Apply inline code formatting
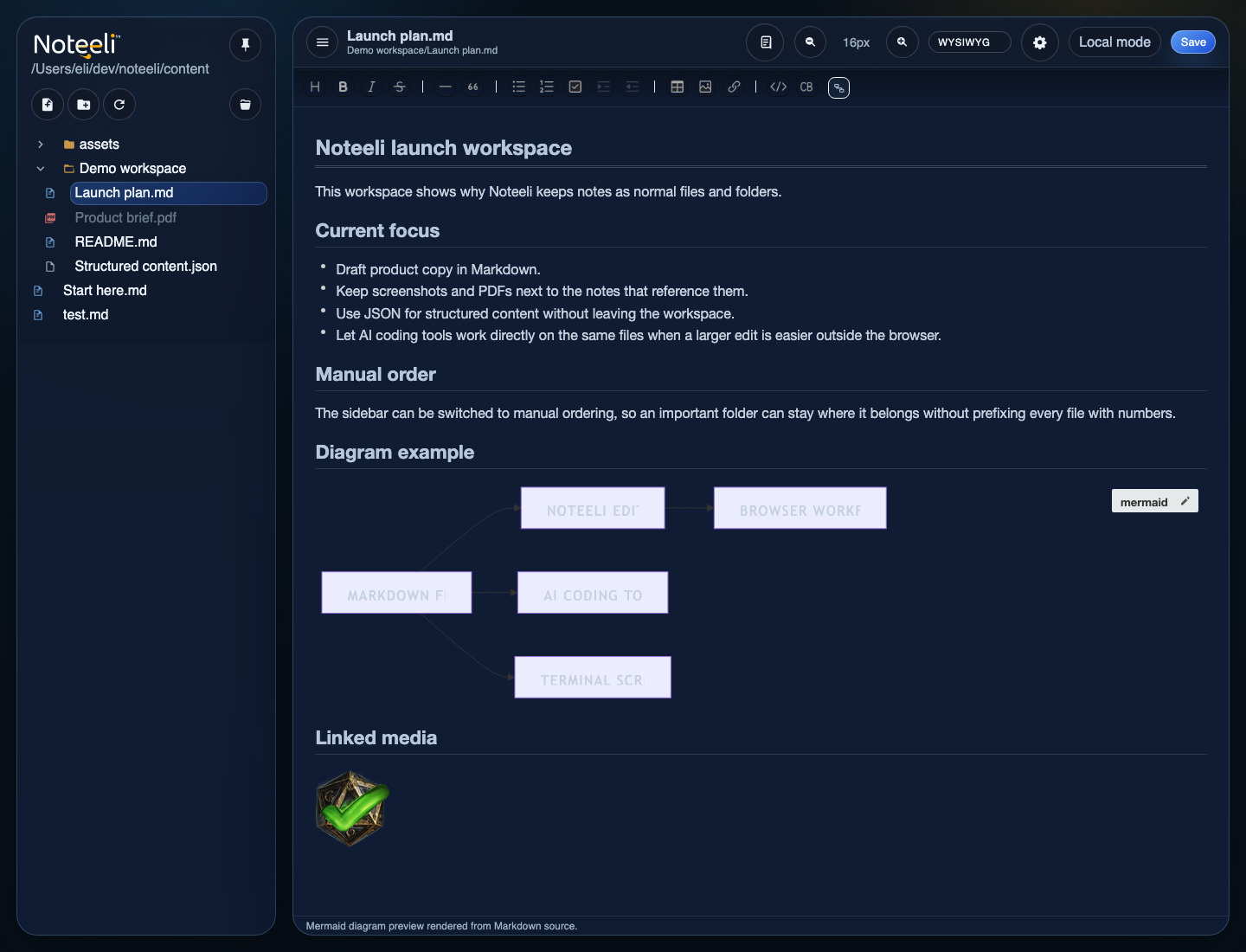1246x952 pixels. coord(779,87)
